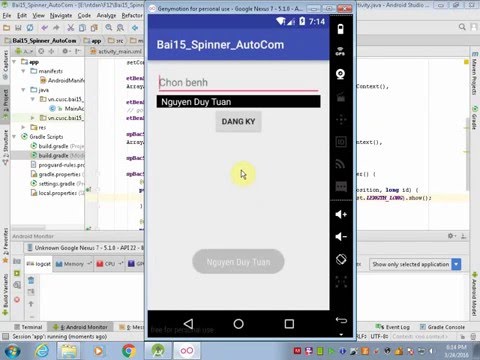Click Genymotion volume up button
The height and width of the screenshot is (360, 480).
click(341, 214)
